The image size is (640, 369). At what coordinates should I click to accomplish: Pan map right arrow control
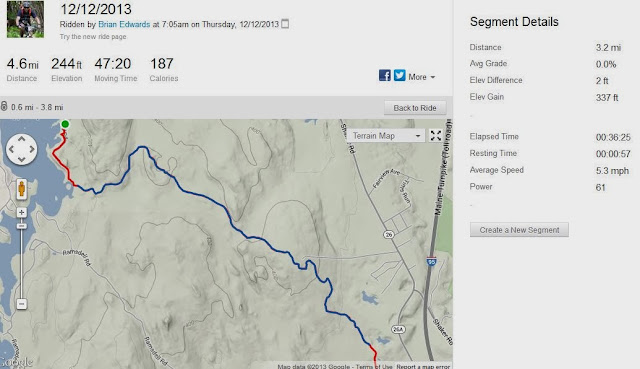32,149
